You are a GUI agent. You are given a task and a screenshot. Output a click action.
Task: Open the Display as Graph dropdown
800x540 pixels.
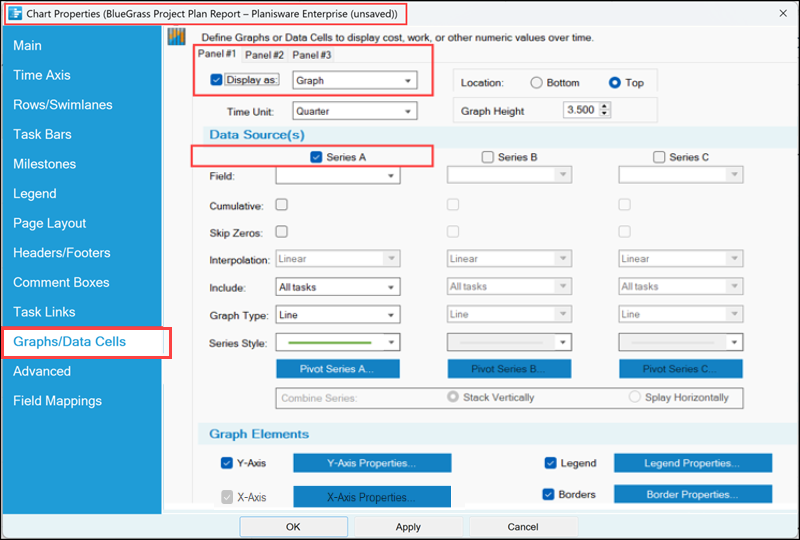coord(355,81)
